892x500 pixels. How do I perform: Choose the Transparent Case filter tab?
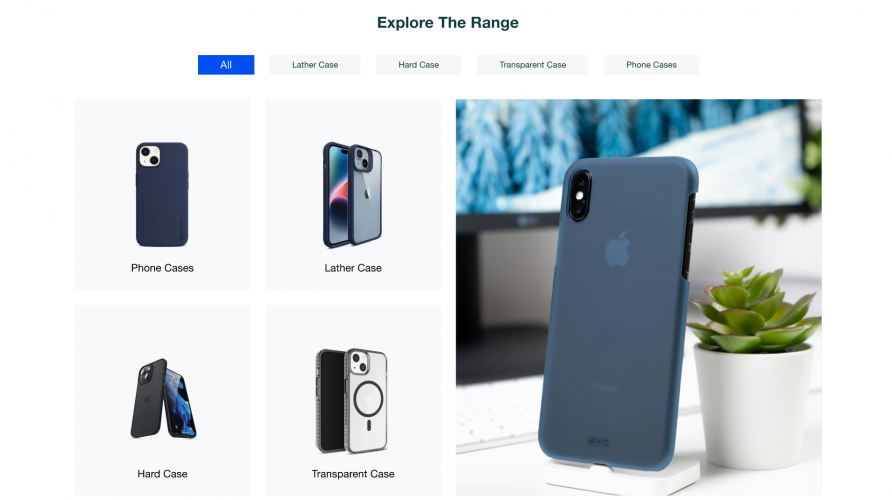point(532,65)
